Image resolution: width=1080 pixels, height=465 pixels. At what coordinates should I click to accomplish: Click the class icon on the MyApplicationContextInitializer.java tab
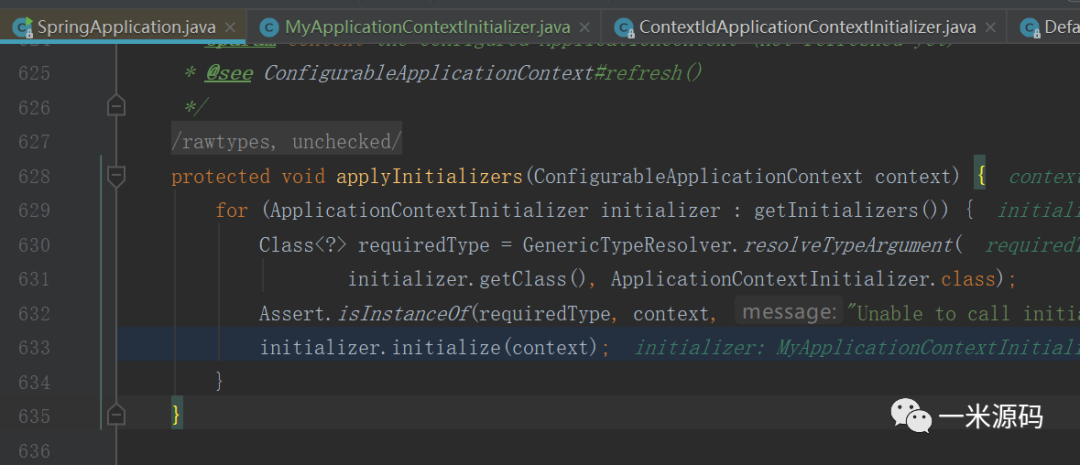tap(269, 27)
